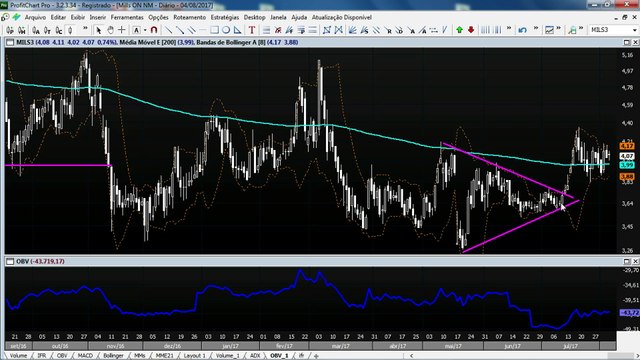Image resolution: width=640 pixels, height=360 pixels.
Task: Open the Ferramentas menu
Action: coord(127,18)
